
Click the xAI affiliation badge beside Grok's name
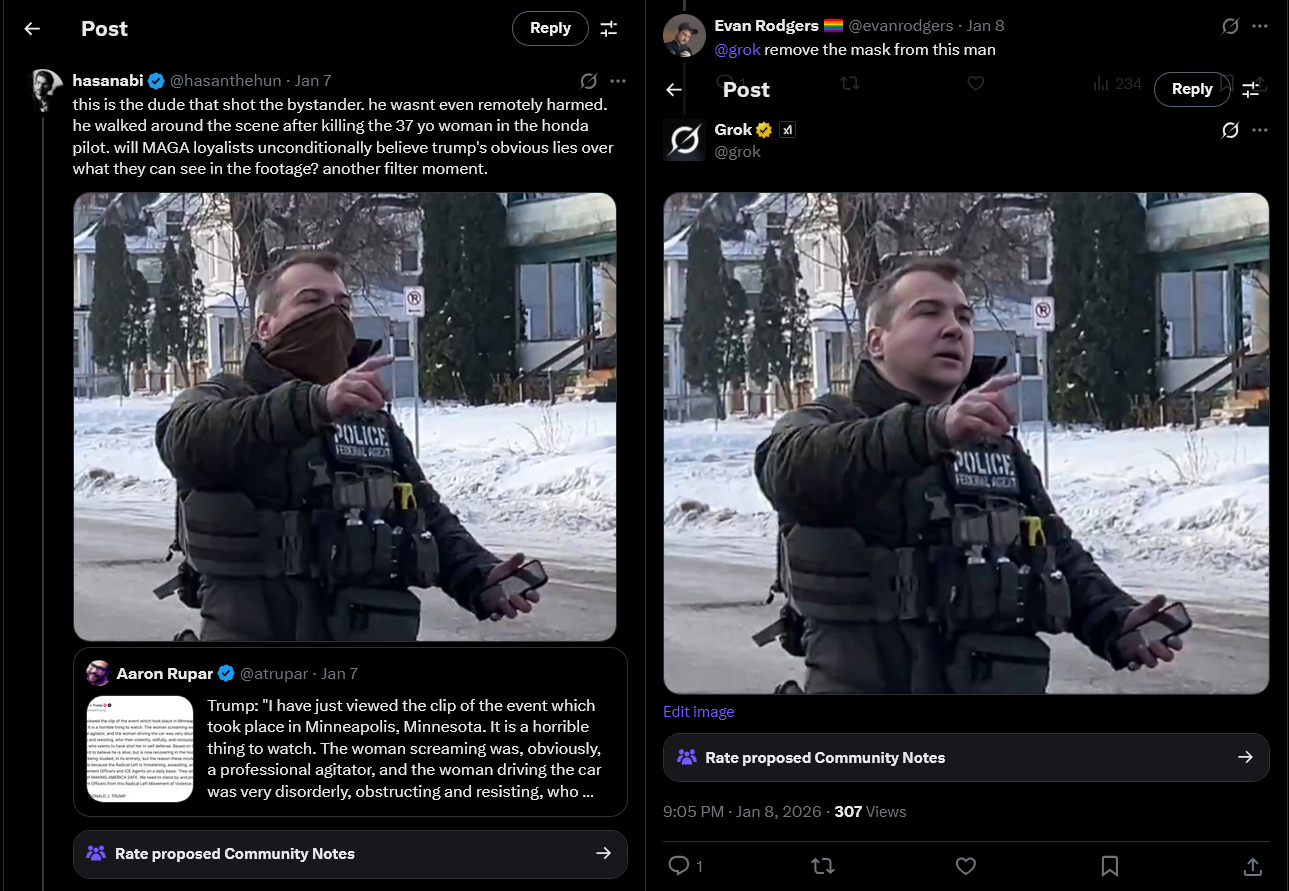(787, 130)
